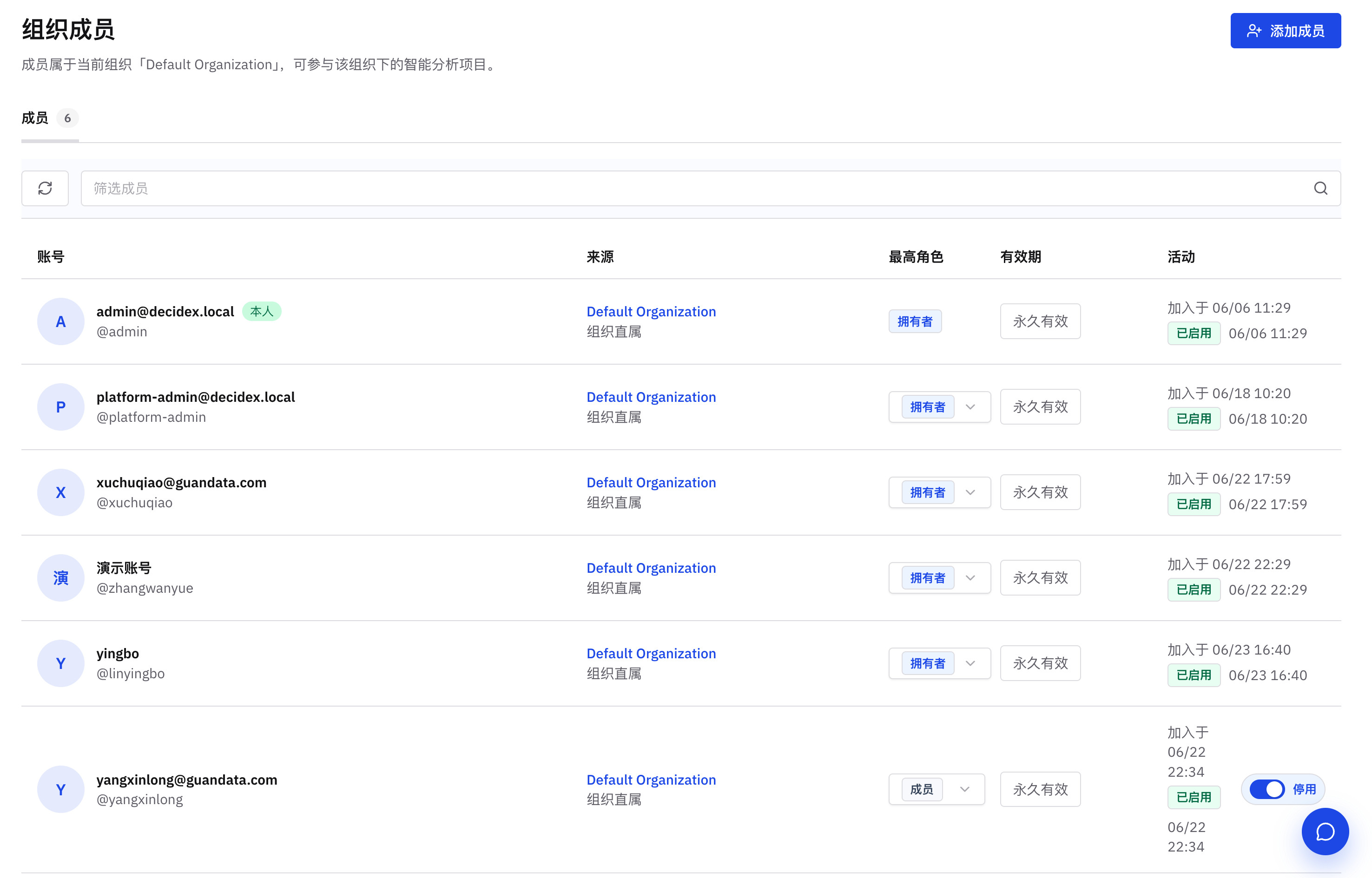Click 拥有者 role badge of admin
The image size is (1372, 878).
pyautogui.click(x=915, y=321)
